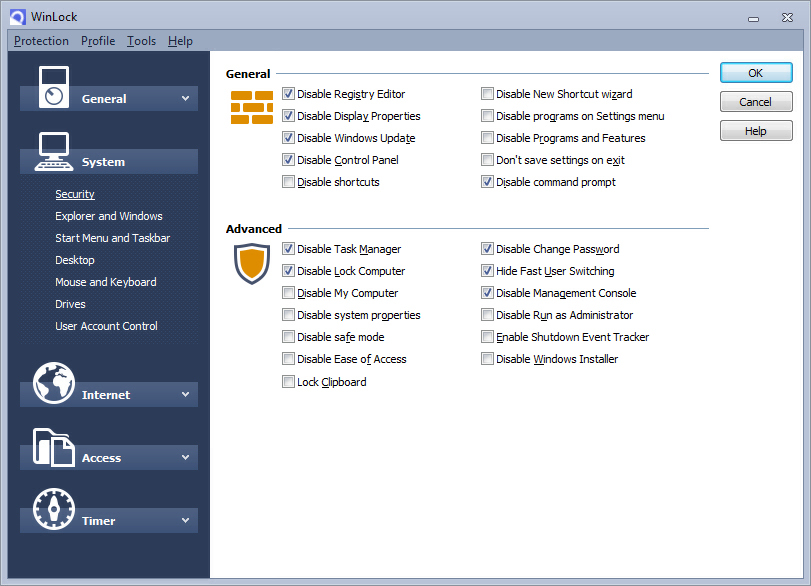The width and height of the screenshot is (811, 586).
Task: Select Explorer and Windows in sidebar
Action: (109, 216)
